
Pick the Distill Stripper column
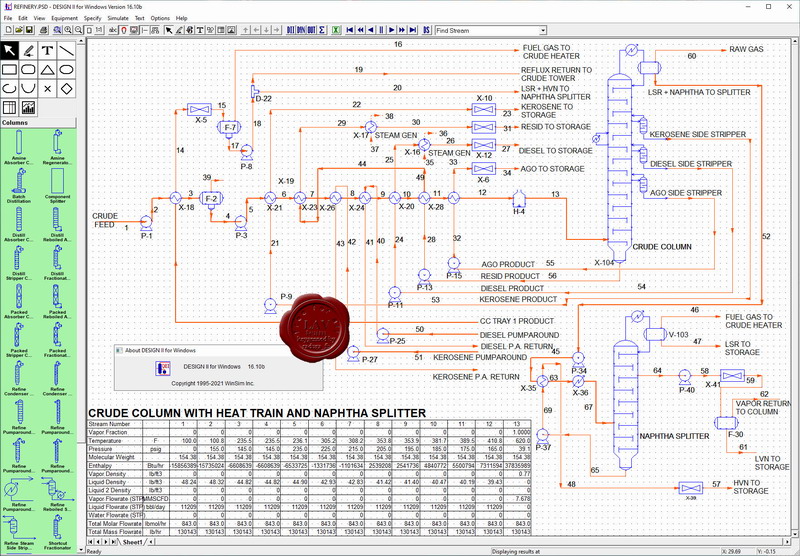(x=19, y=263)
